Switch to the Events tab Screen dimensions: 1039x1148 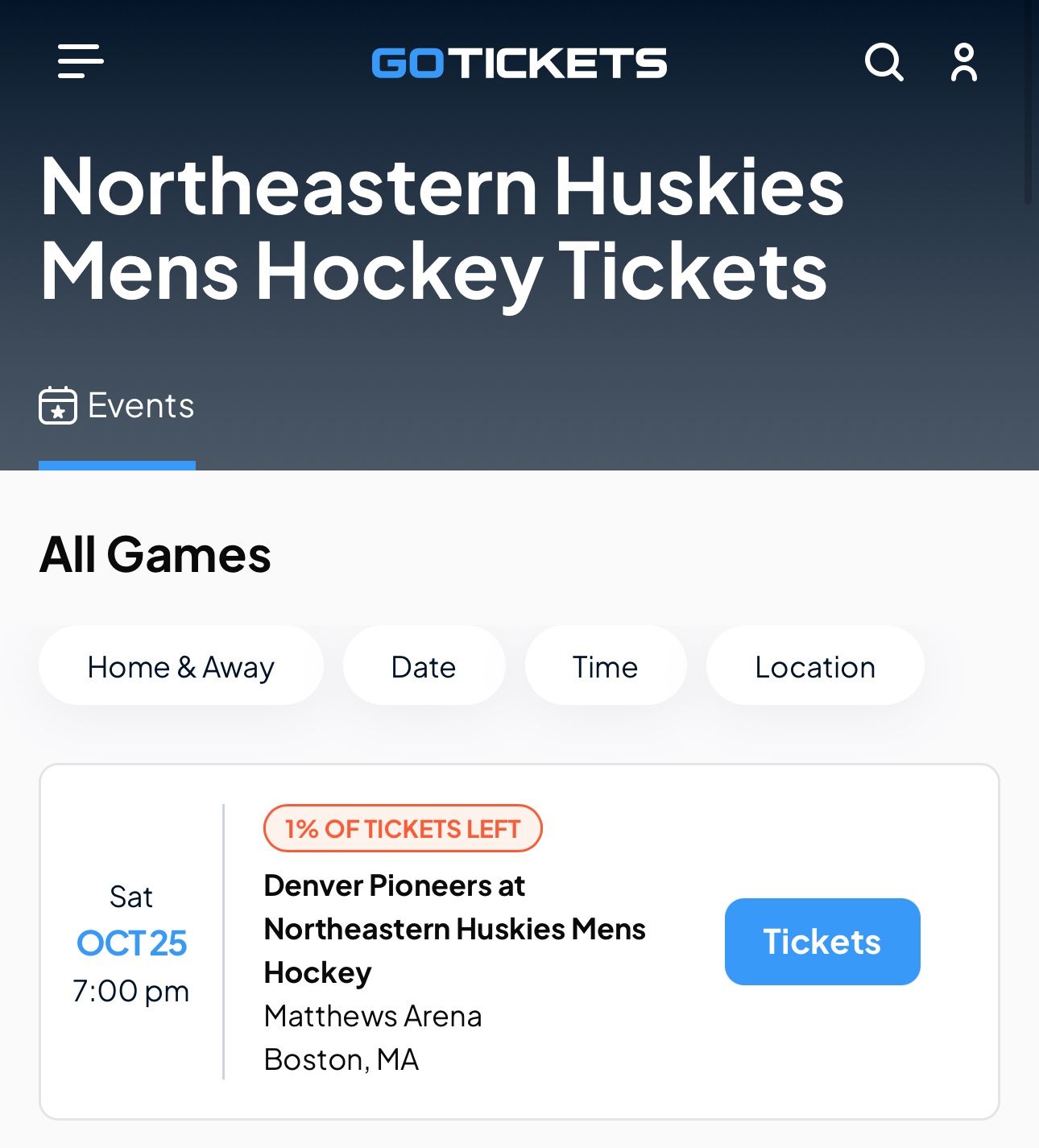coord(118,406)
